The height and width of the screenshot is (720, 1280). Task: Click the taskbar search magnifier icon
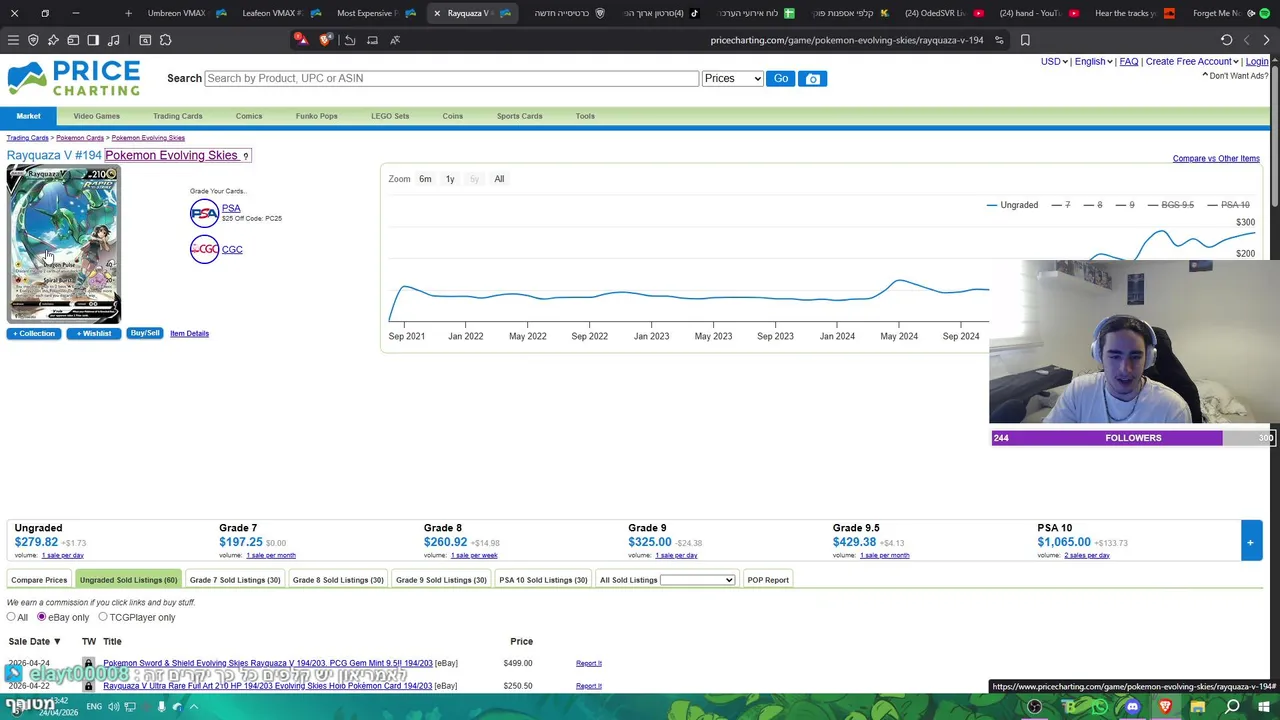[x=1232, y=707]
